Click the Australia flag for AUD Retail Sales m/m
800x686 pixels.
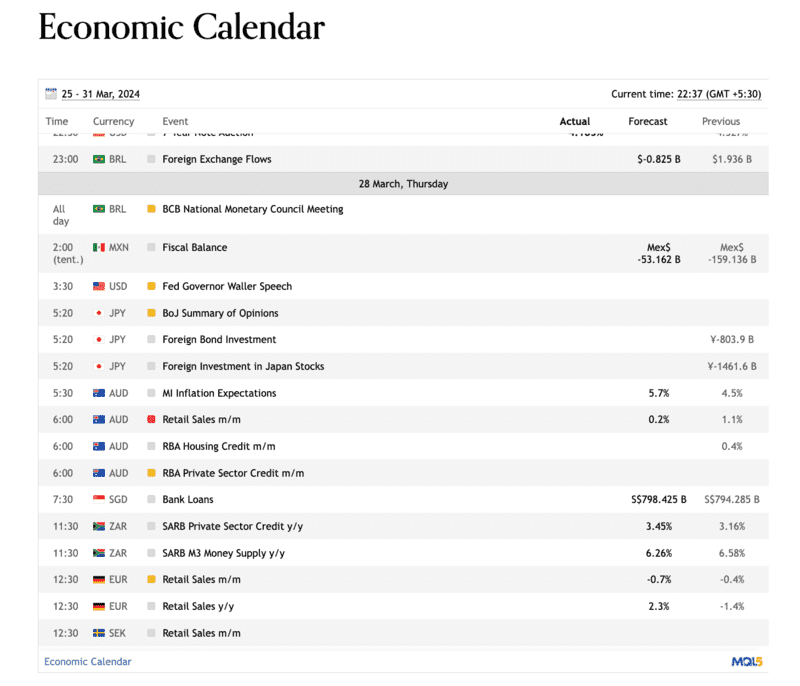(x=99, y=419)
